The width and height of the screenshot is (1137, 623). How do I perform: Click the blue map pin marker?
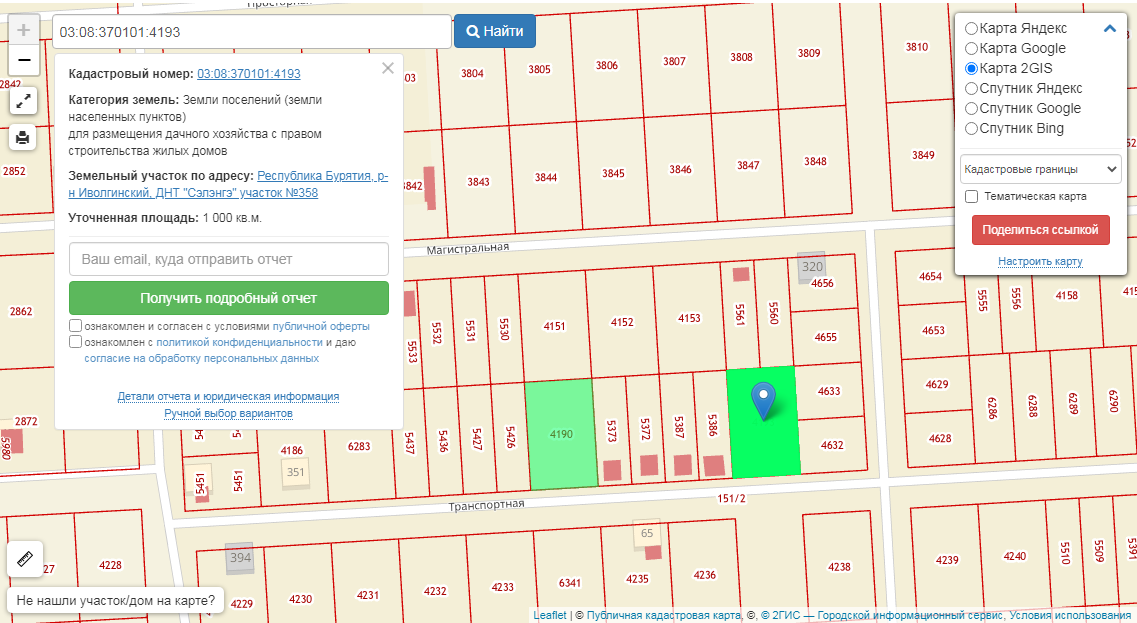click(x=764, y=401)
